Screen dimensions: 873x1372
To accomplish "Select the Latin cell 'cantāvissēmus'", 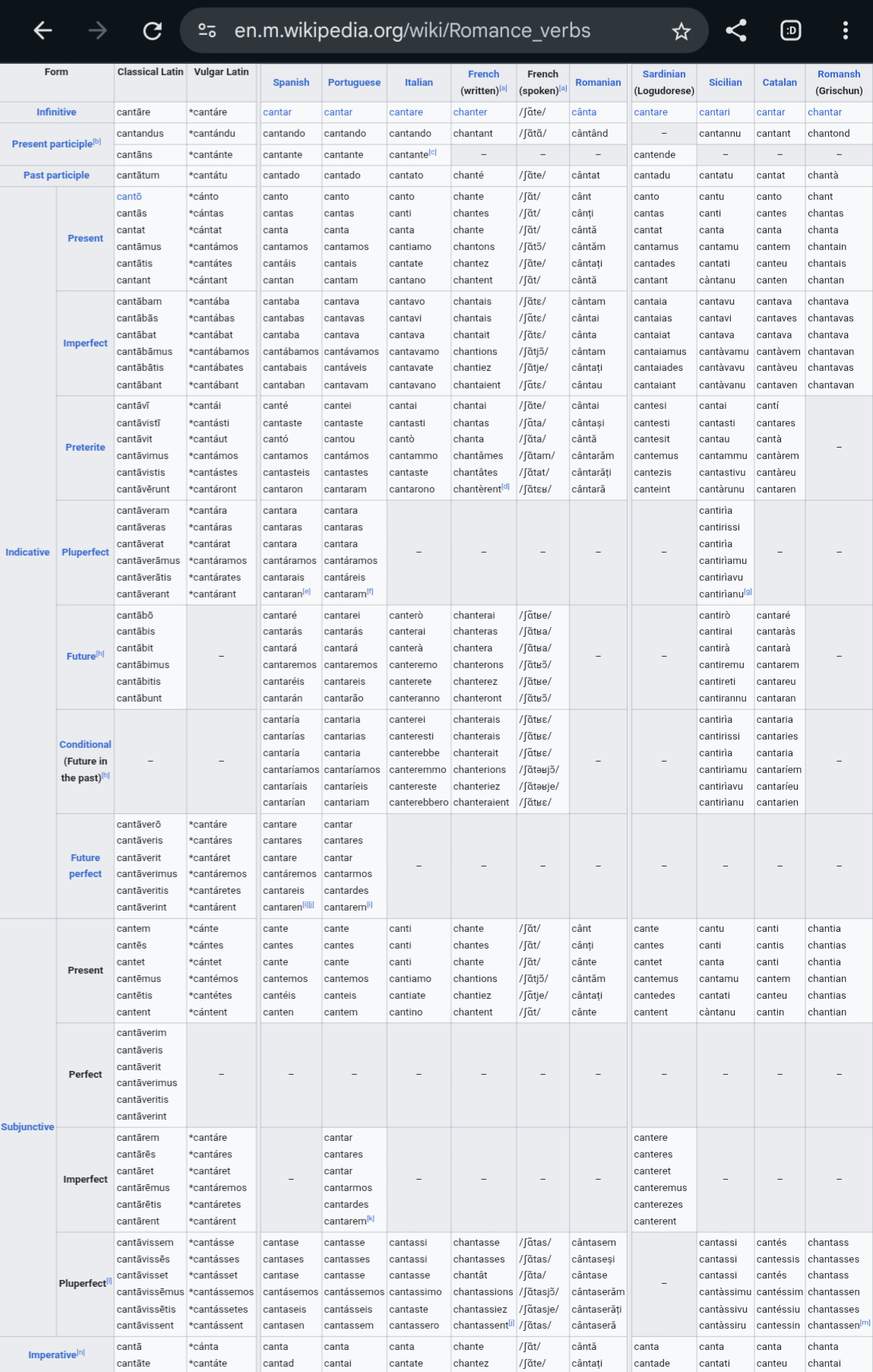I will point(150,1291).
